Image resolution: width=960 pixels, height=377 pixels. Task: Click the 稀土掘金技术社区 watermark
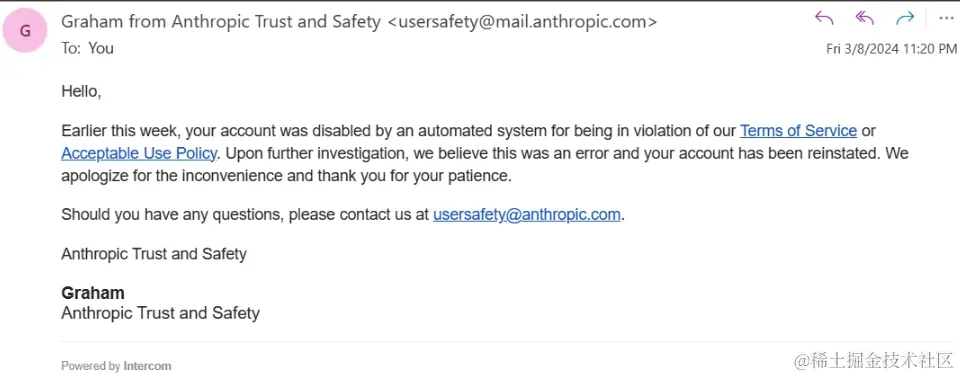click(x=874, y=359)
